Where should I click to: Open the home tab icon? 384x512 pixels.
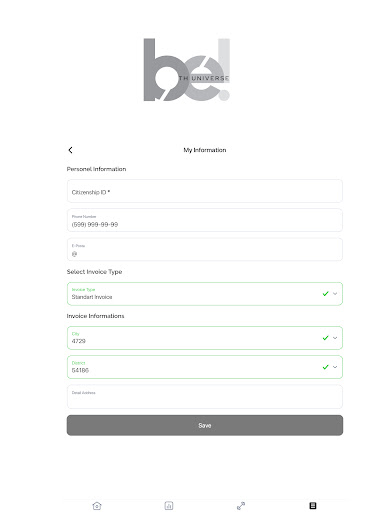click(x=97, y=506)
